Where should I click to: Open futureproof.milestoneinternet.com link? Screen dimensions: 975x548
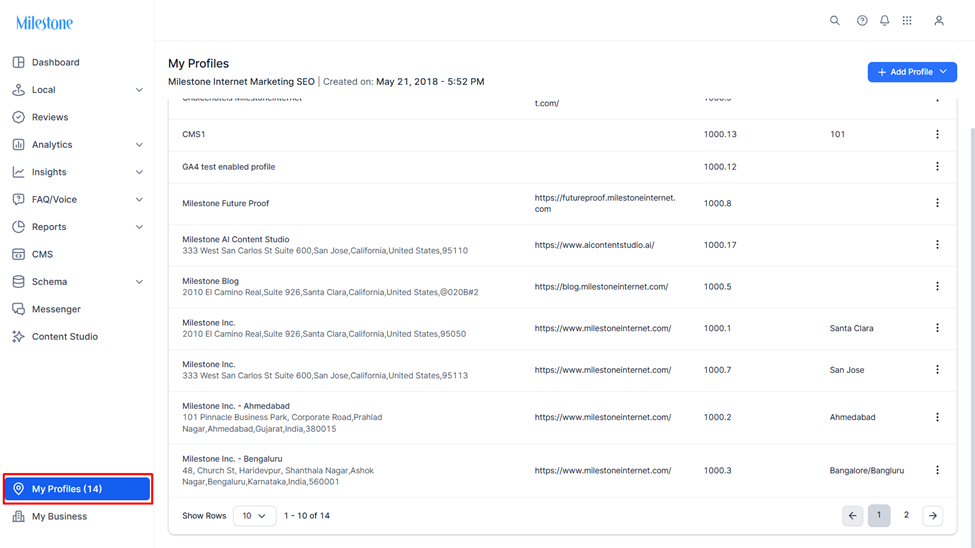coord(604,203)
